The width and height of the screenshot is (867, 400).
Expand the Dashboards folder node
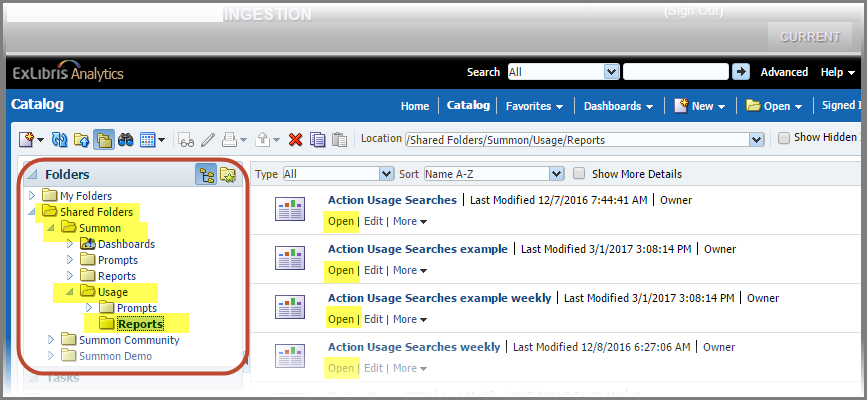click(70, 243)
